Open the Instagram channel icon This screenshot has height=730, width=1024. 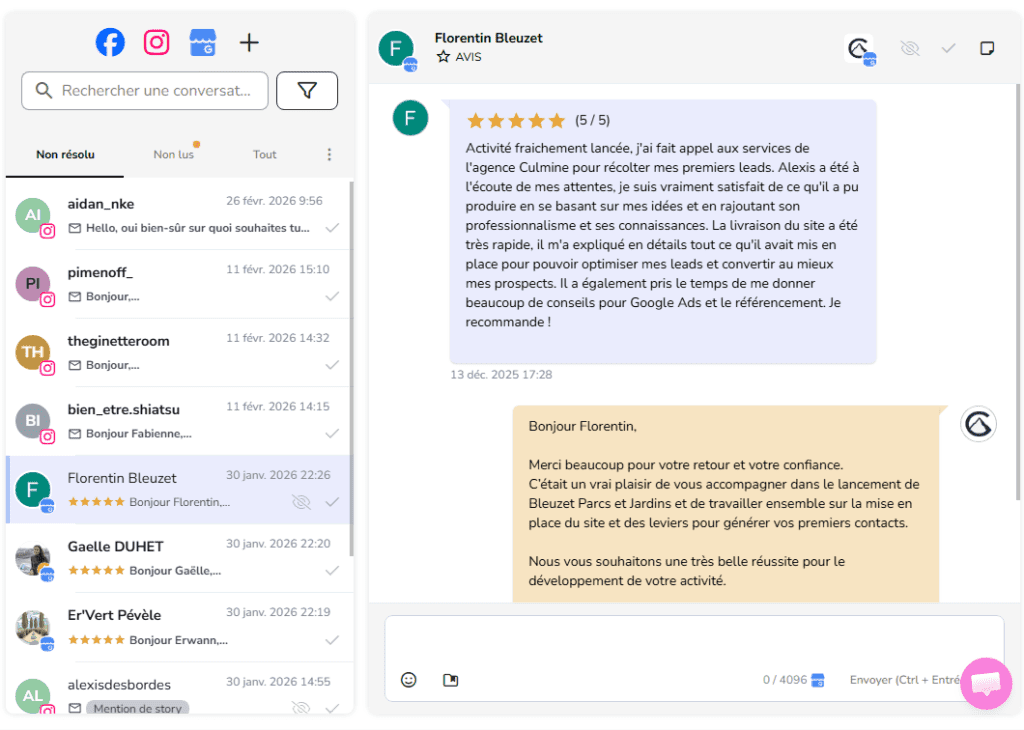click(x=156, y=42)
